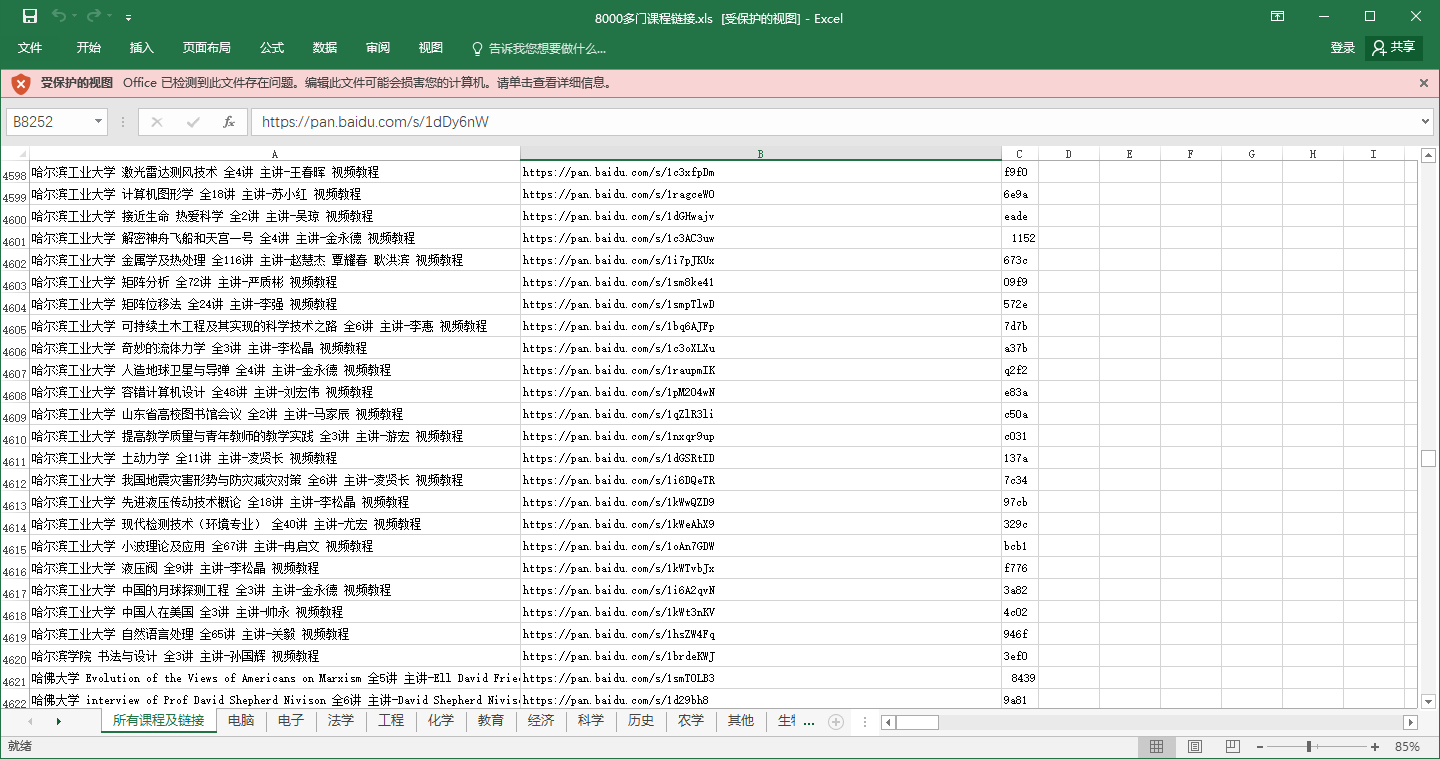
Task: Switch to Normal view icon
Action: [x=1156, y=747]
